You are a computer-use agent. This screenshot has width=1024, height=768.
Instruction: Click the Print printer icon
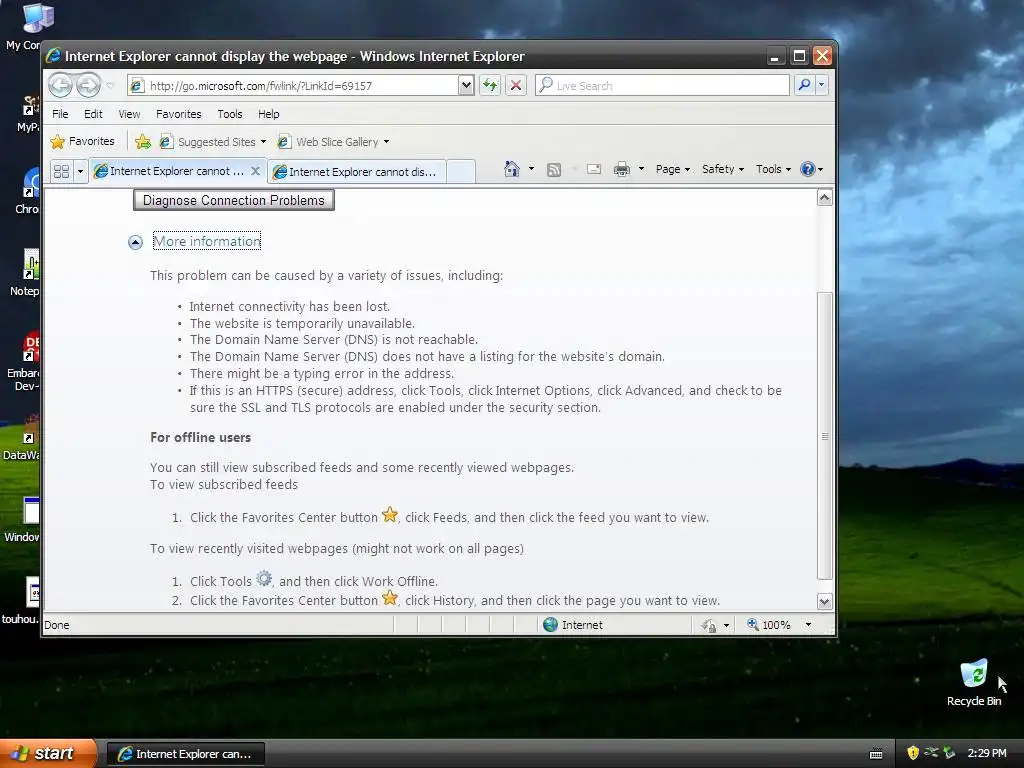pos(622,169)
